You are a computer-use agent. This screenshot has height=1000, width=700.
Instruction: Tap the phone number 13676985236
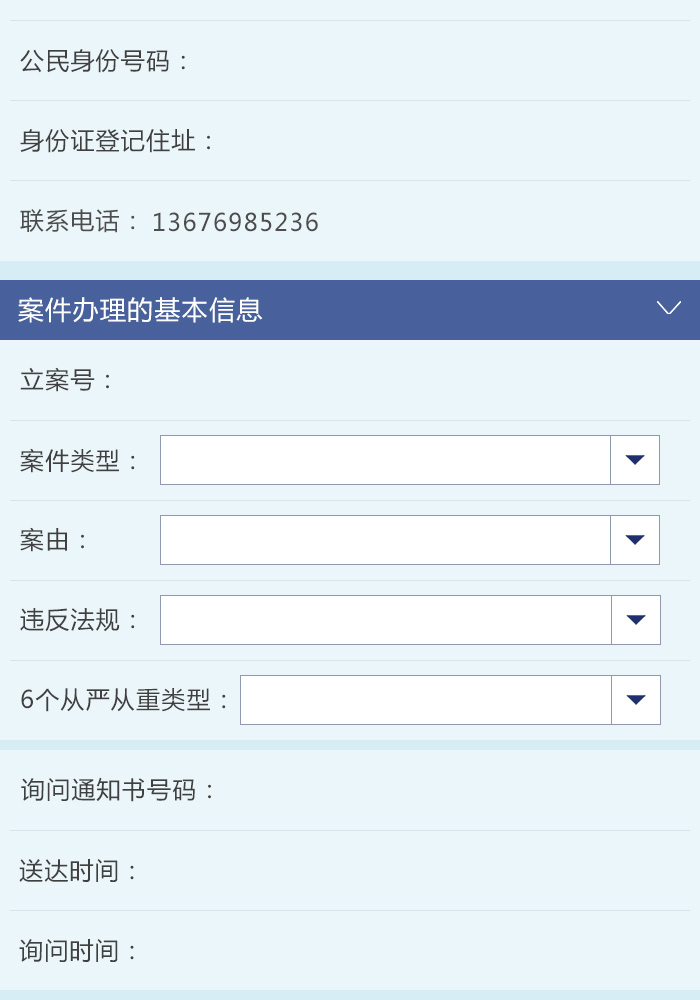(x=235, y=222)
